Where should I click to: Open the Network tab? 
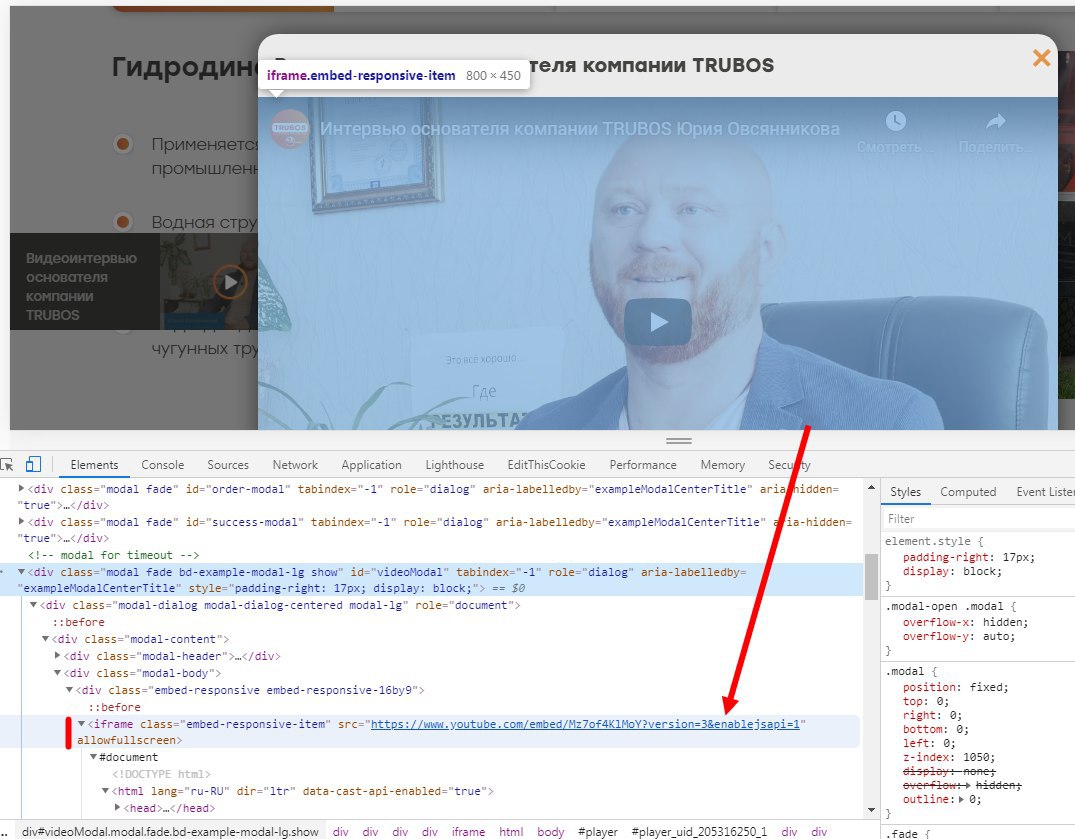(295, 465)
